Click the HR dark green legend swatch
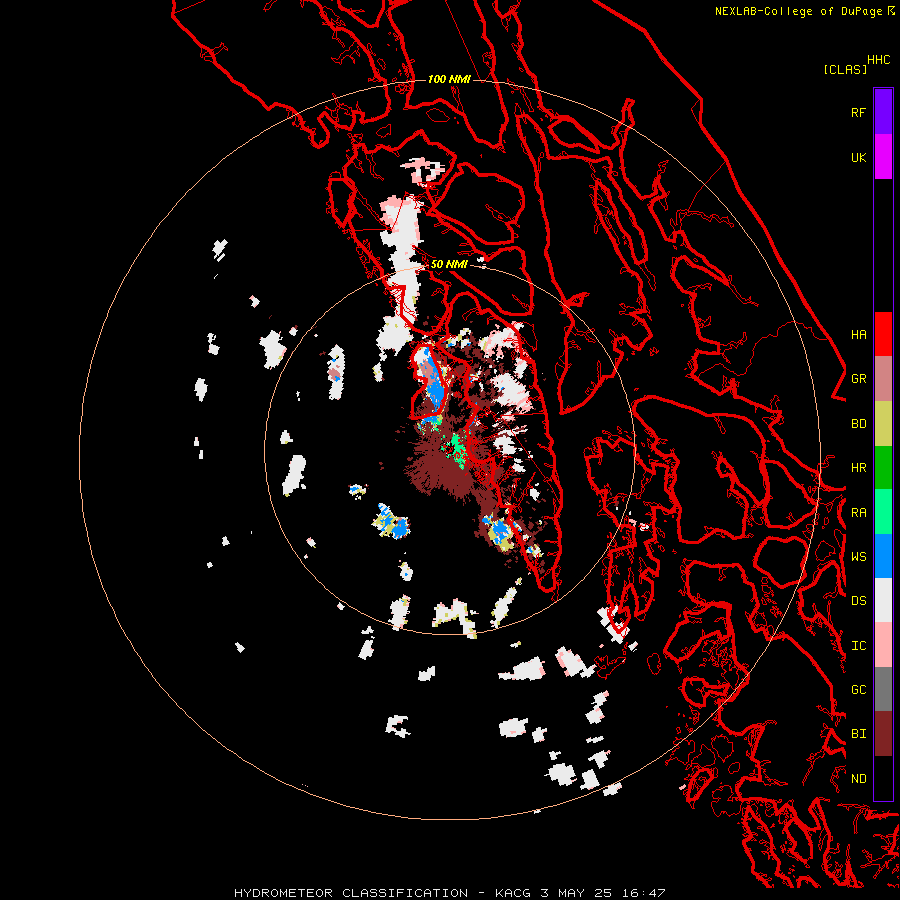 tap(883, 468)
